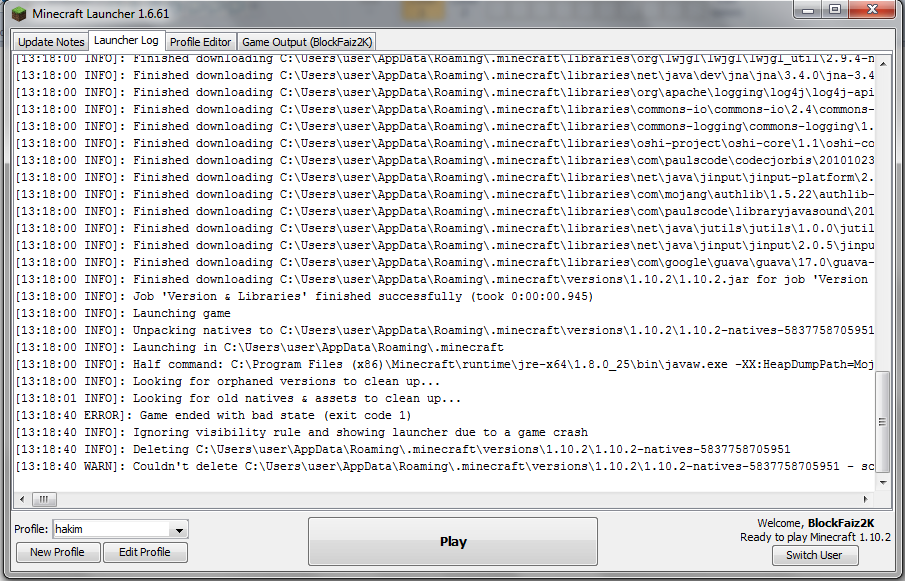The height and width of the screenshot is (581, 905).
Task: Click the 'Profile:' label
Action: click(x=31, y=529)
